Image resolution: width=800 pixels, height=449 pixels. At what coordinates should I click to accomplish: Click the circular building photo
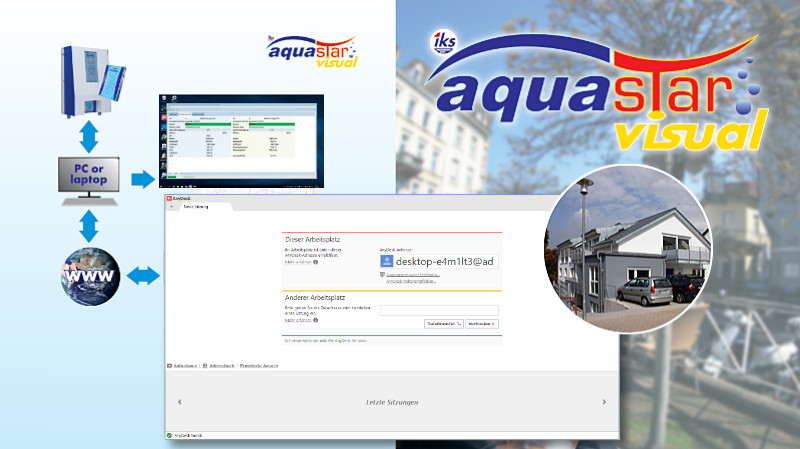[x=627, y=249]
